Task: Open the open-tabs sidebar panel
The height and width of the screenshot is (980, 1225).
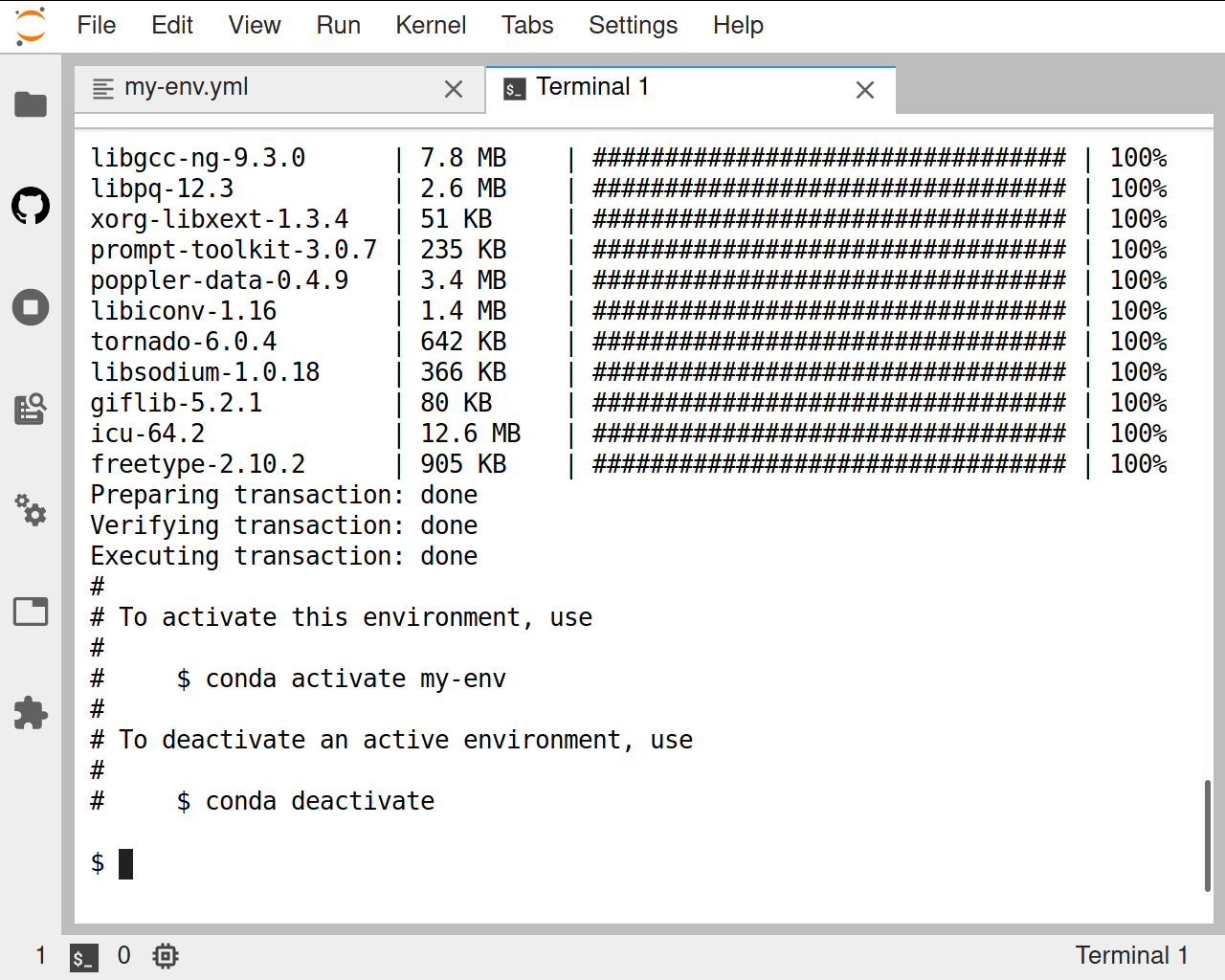Action: click(31, 612)
